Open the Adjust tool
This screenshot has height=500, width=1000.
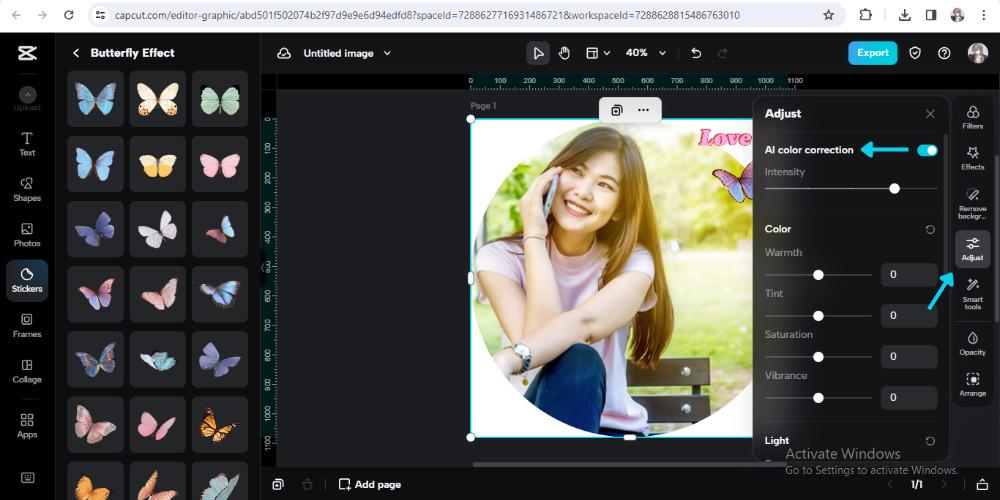pyautogui.click(x=973, y=249)
